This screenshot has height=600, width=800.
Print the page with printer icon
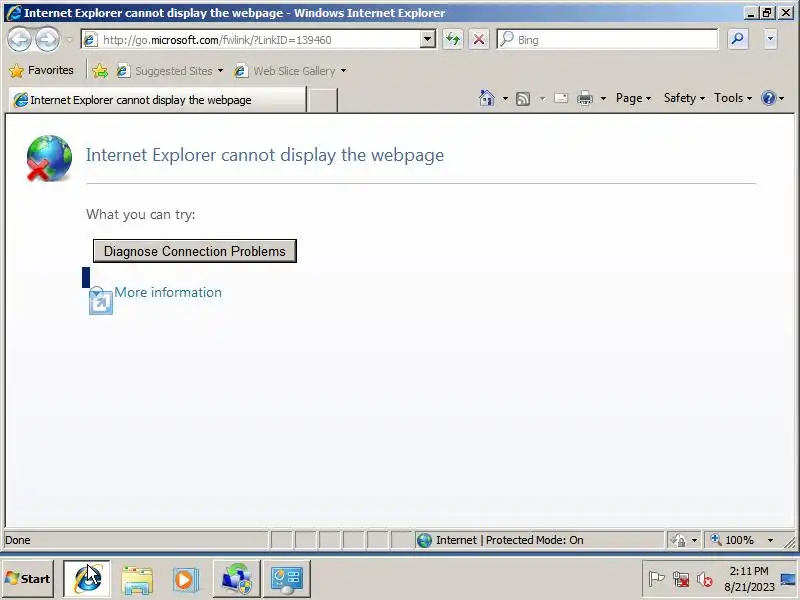coord(585,98)
